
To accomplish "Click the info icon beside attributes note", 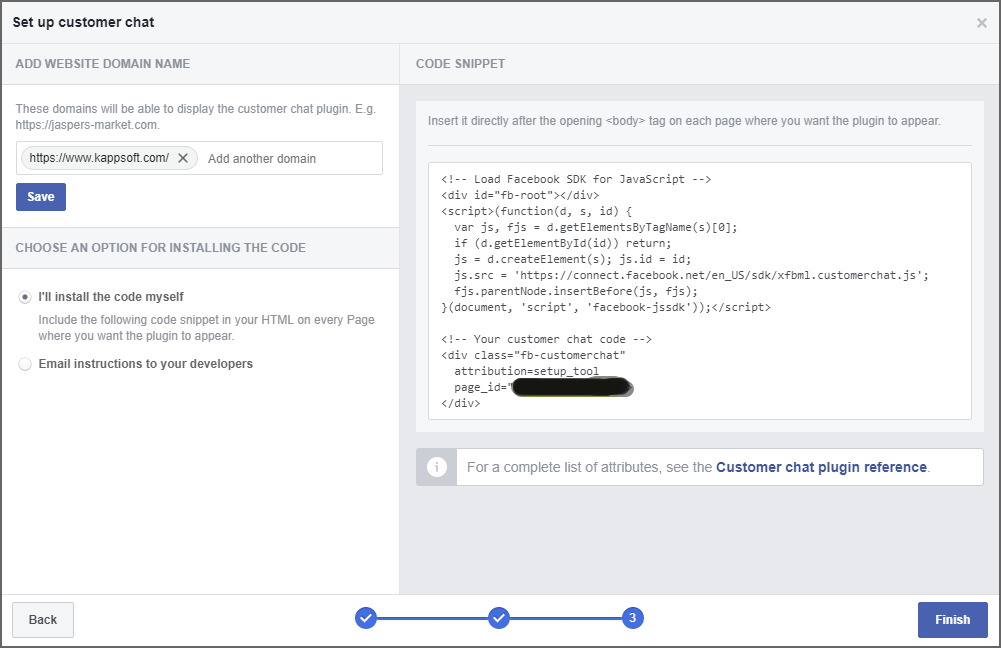I will 437,467.
